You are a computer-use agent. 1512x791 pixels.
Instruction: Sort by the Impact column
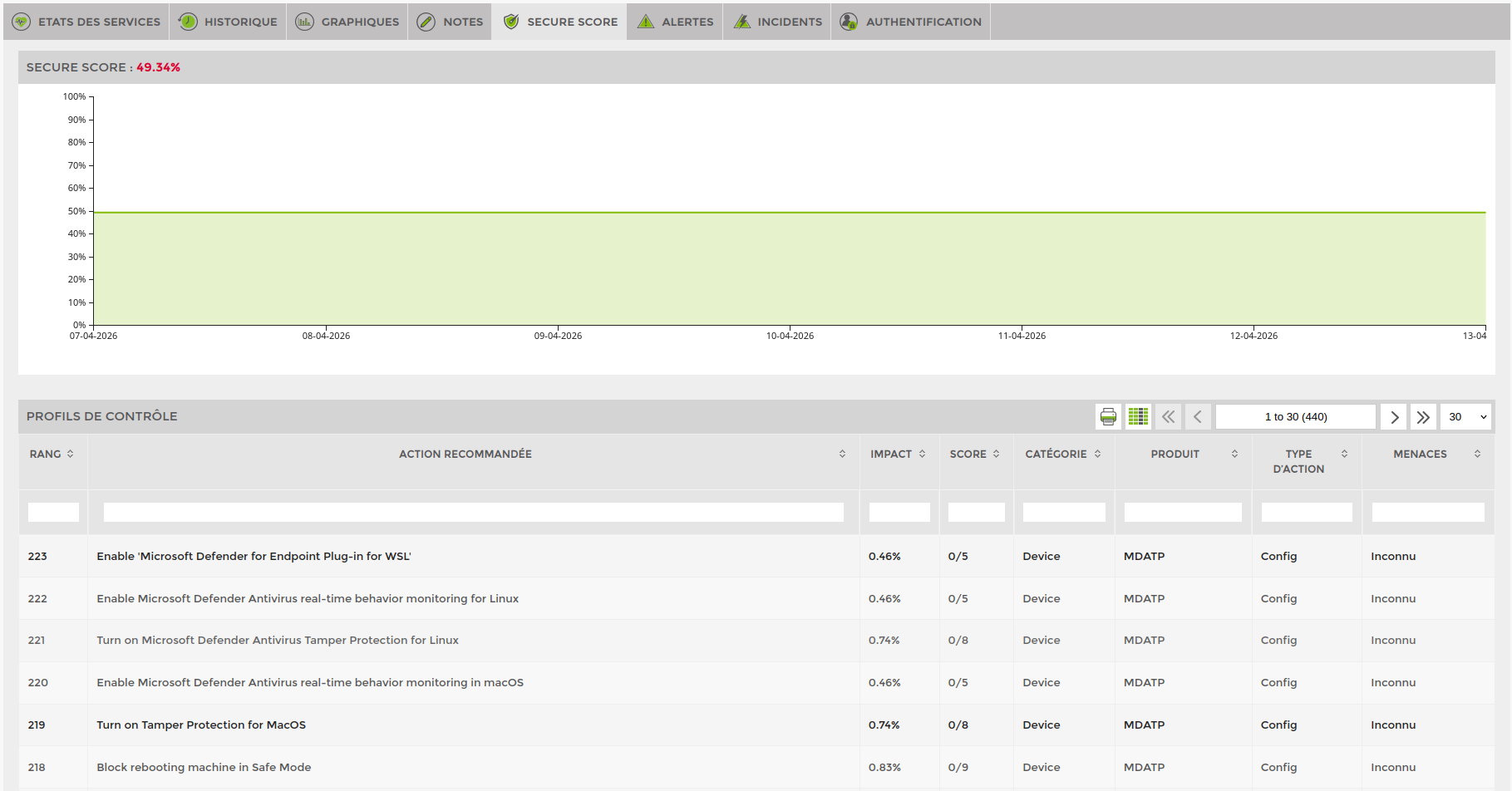[898, 454]
